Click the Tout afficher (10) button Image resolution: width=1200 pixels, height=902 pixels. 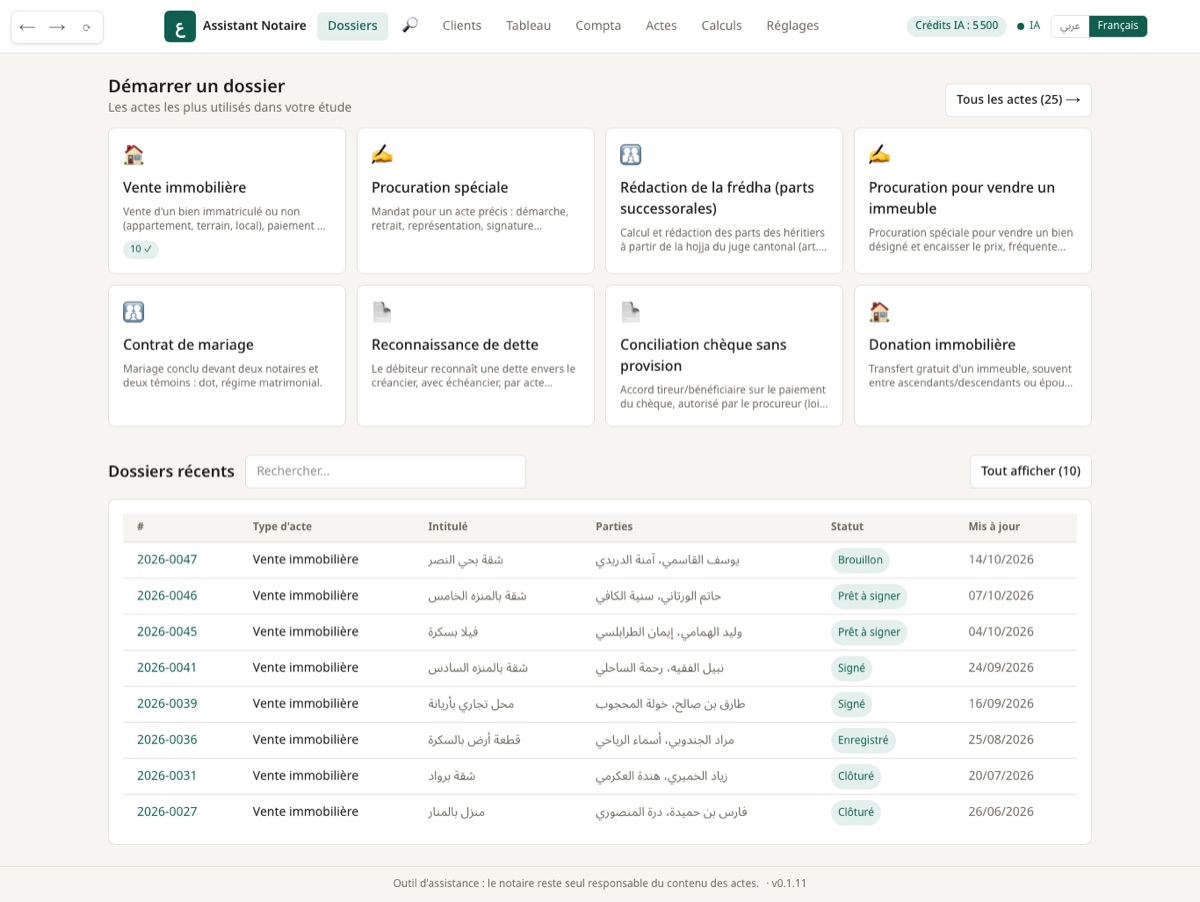coord(1031,471)
